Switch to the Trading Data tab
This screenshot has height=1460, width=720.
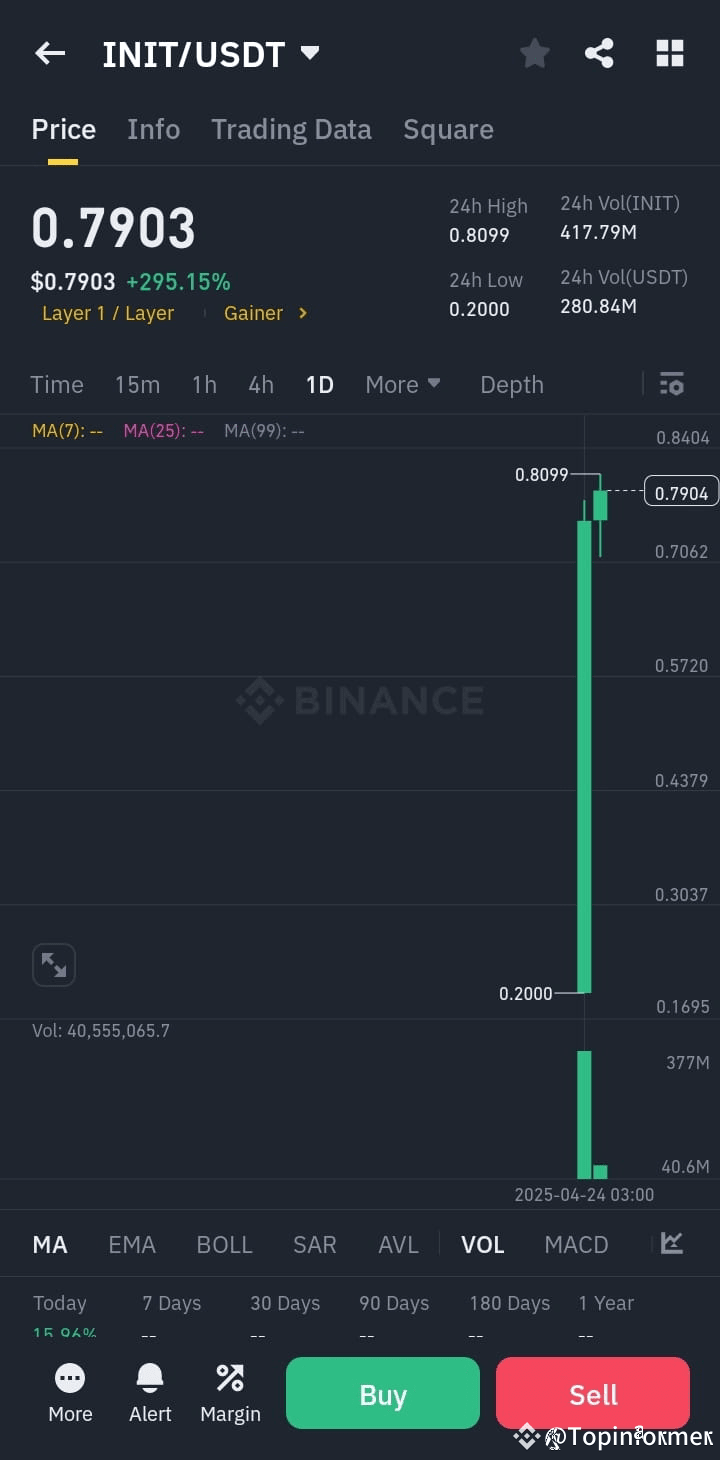[291, 129]
